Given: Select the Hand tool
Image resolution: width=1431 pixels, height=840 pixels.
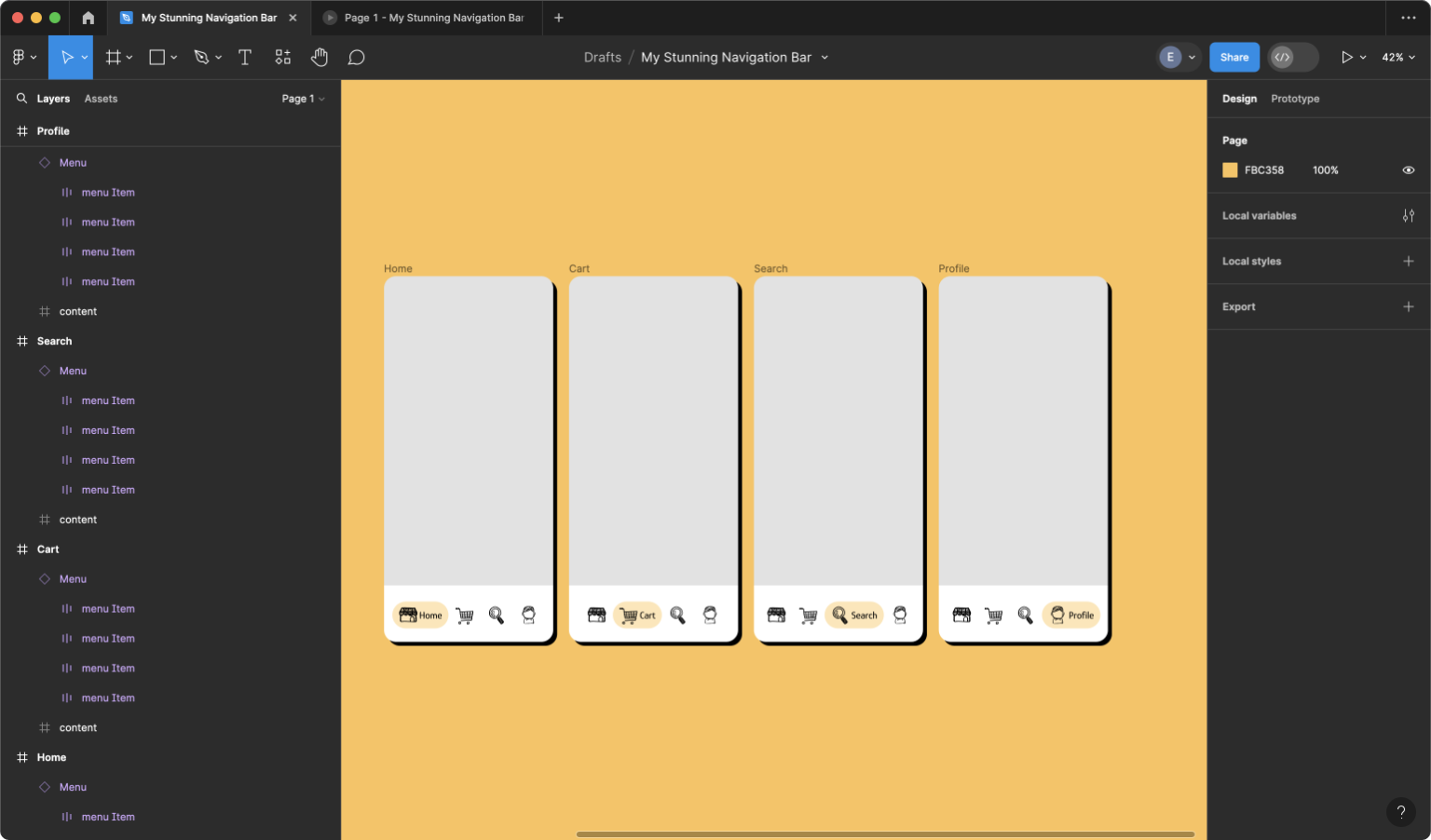Looking at the screenshot, I should tap(320, 57).
